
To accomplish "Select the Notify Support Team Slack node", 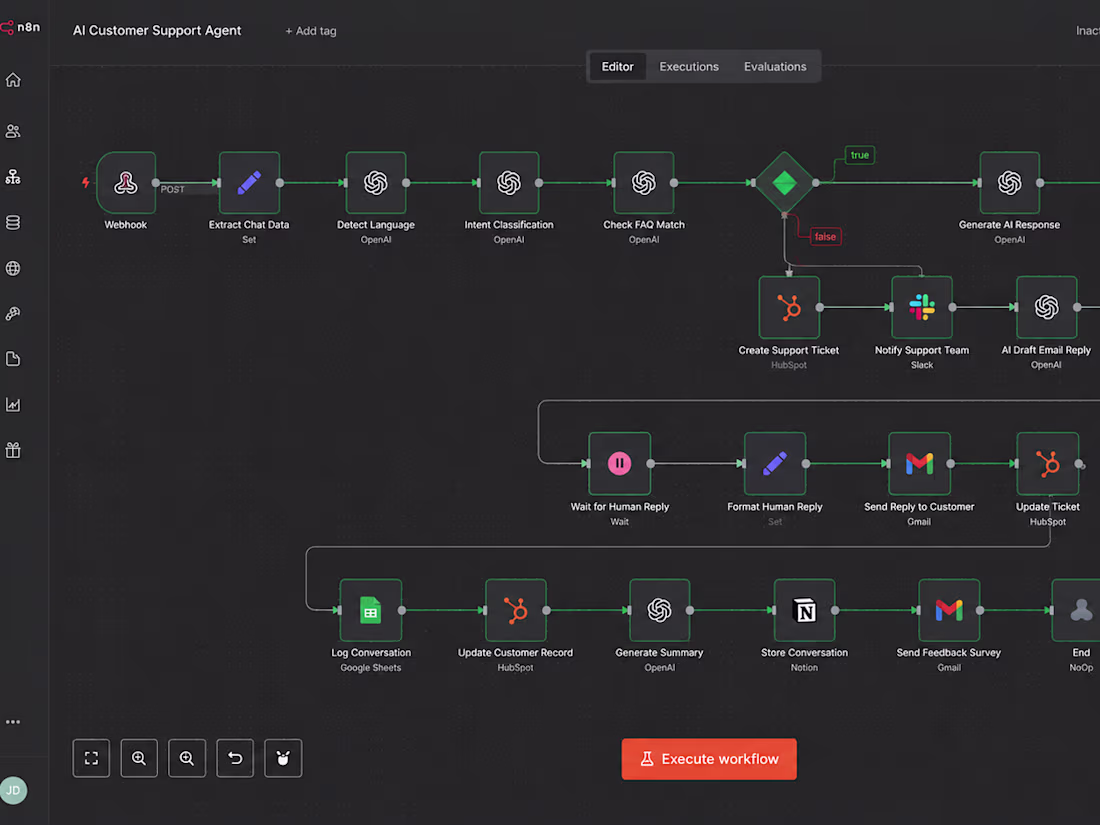I will coord(922,307).
